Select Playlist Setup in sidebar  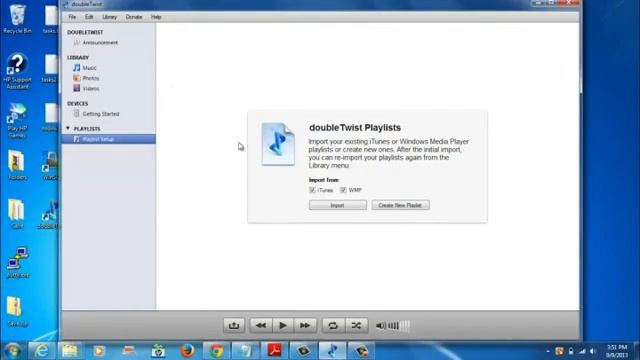click(109, 139)
